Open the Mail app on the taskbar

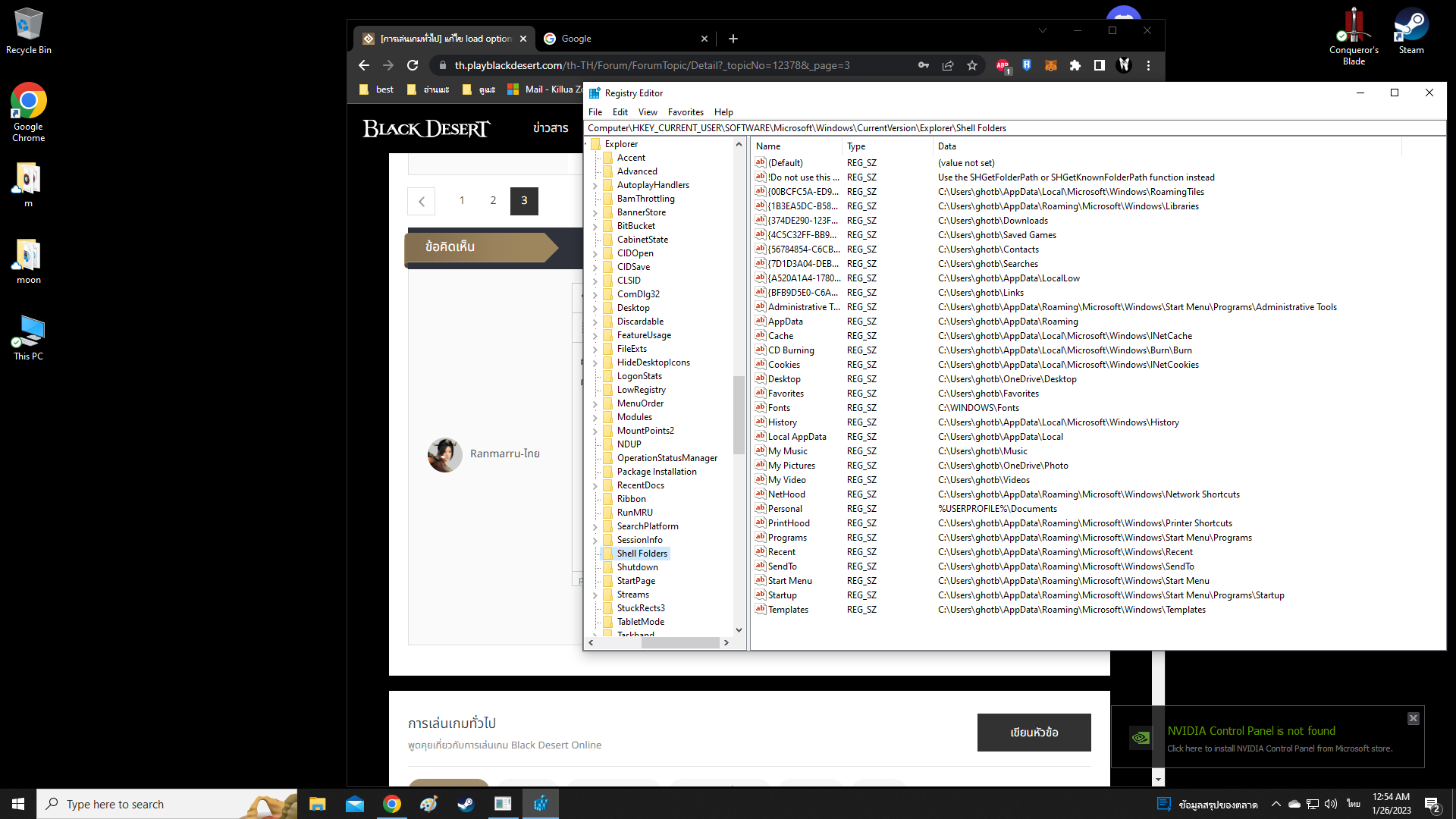354,804
